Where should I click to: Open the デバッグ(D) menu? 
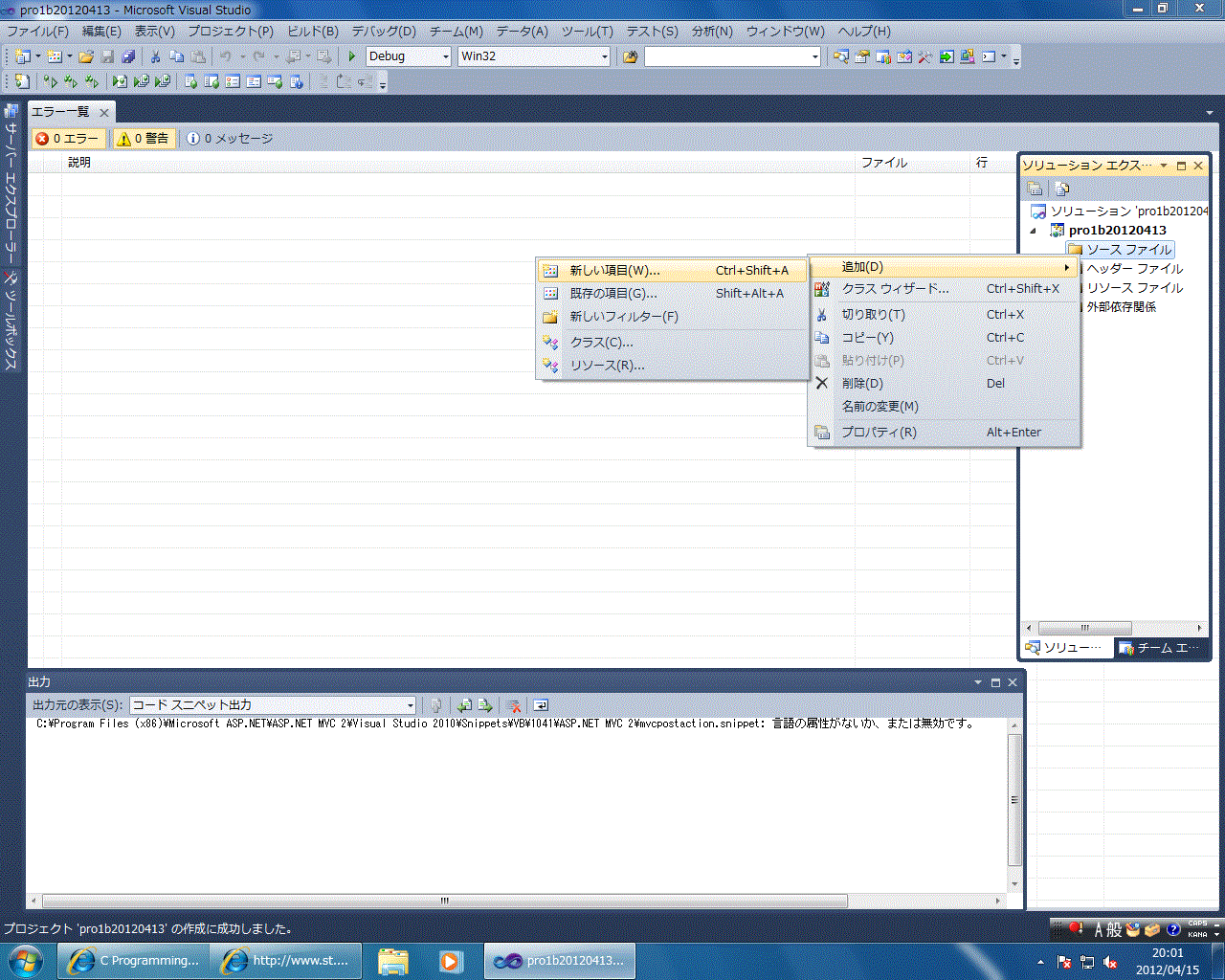click(384, 32)
